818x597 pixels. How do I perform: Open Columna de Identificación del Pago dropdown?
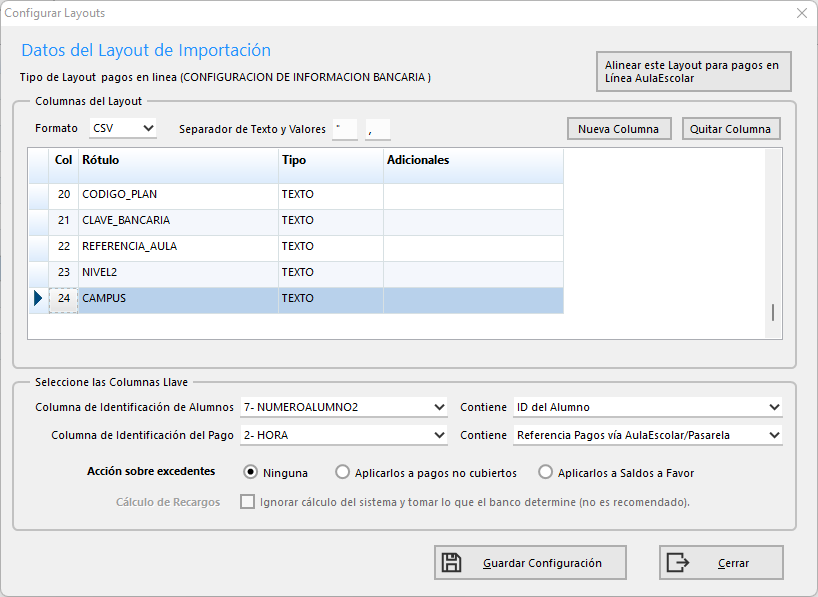click(343, 435)
